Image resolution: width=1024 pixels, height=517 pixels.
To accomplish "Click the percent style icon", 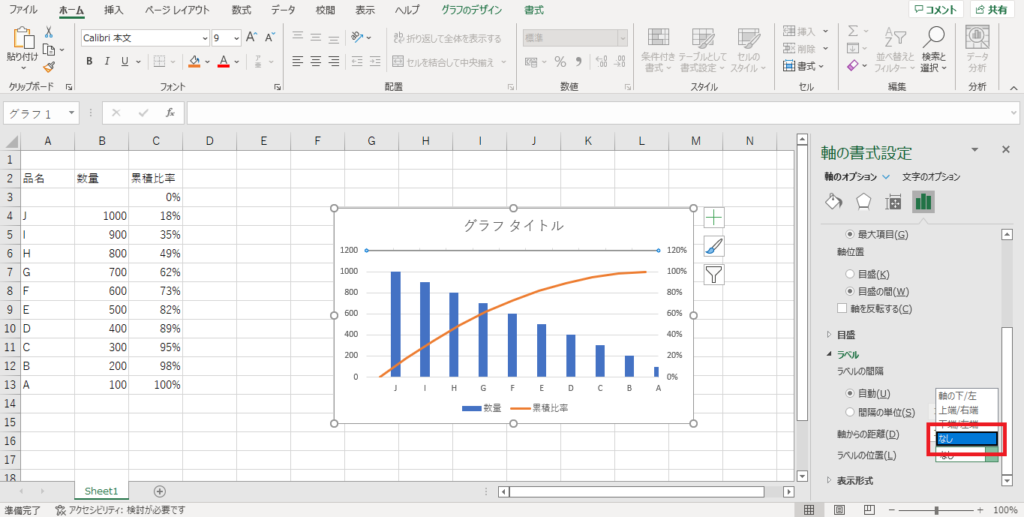I will (x=560, y=61).
